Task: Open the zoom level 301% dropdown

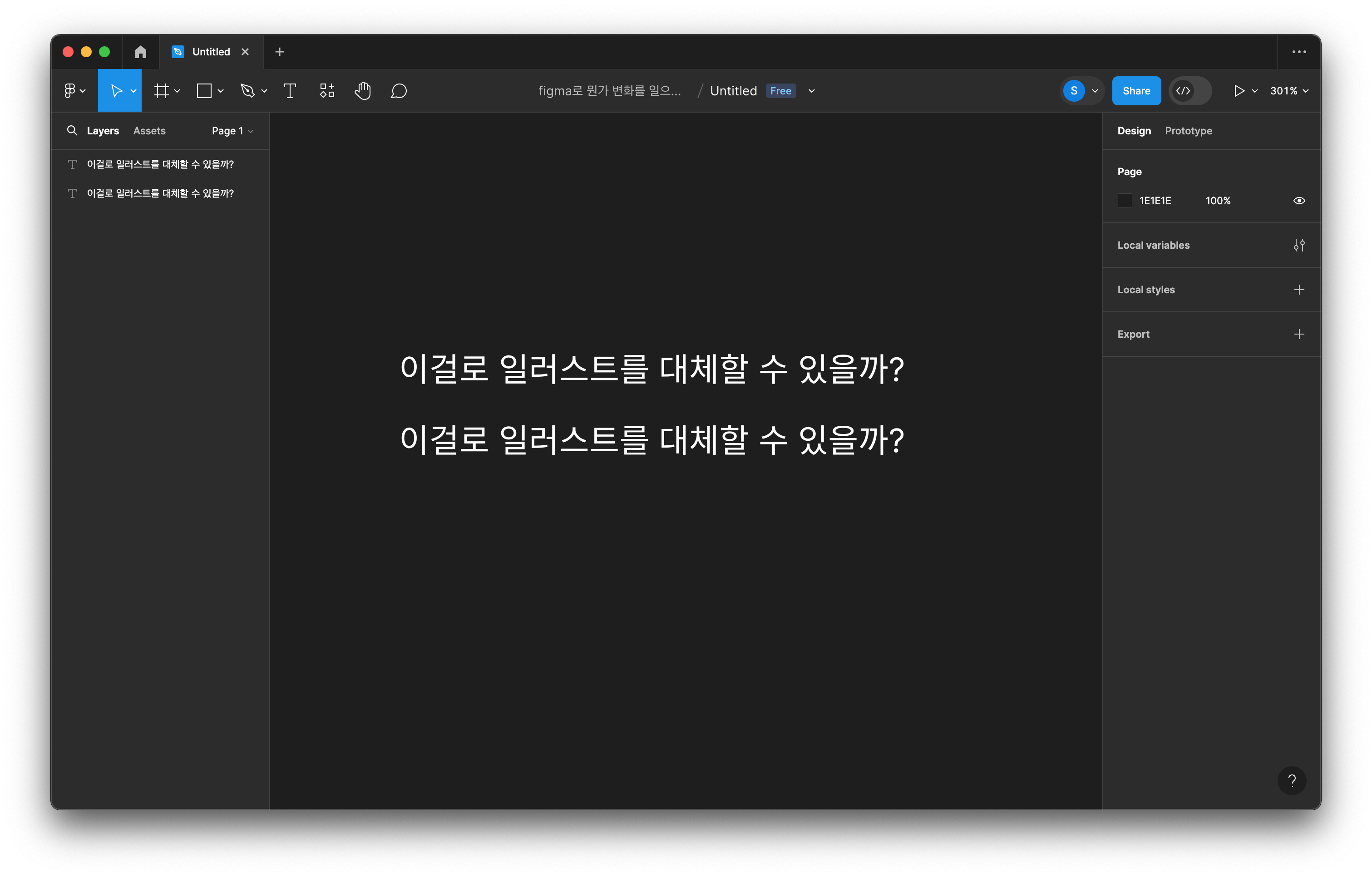Action: coord(1289,91)
